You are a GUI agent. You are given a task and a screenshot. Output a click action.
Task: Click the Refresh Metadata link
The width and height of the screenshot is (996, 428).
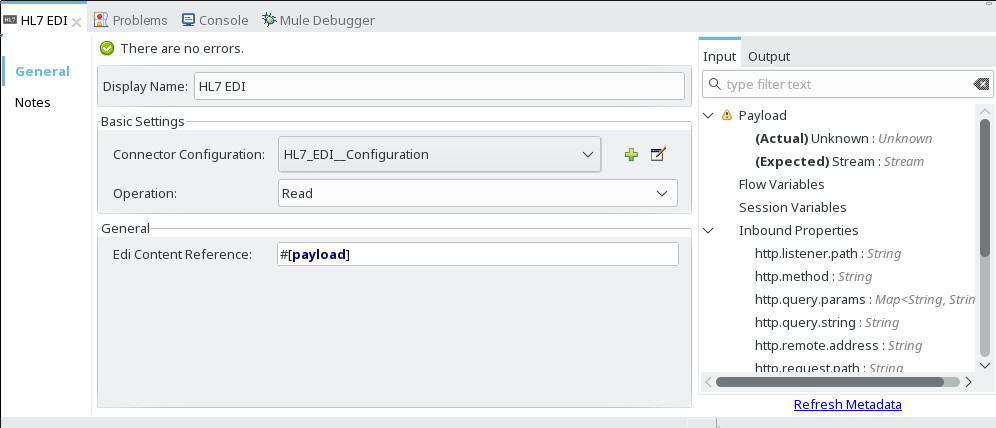(x=847, y=405)
